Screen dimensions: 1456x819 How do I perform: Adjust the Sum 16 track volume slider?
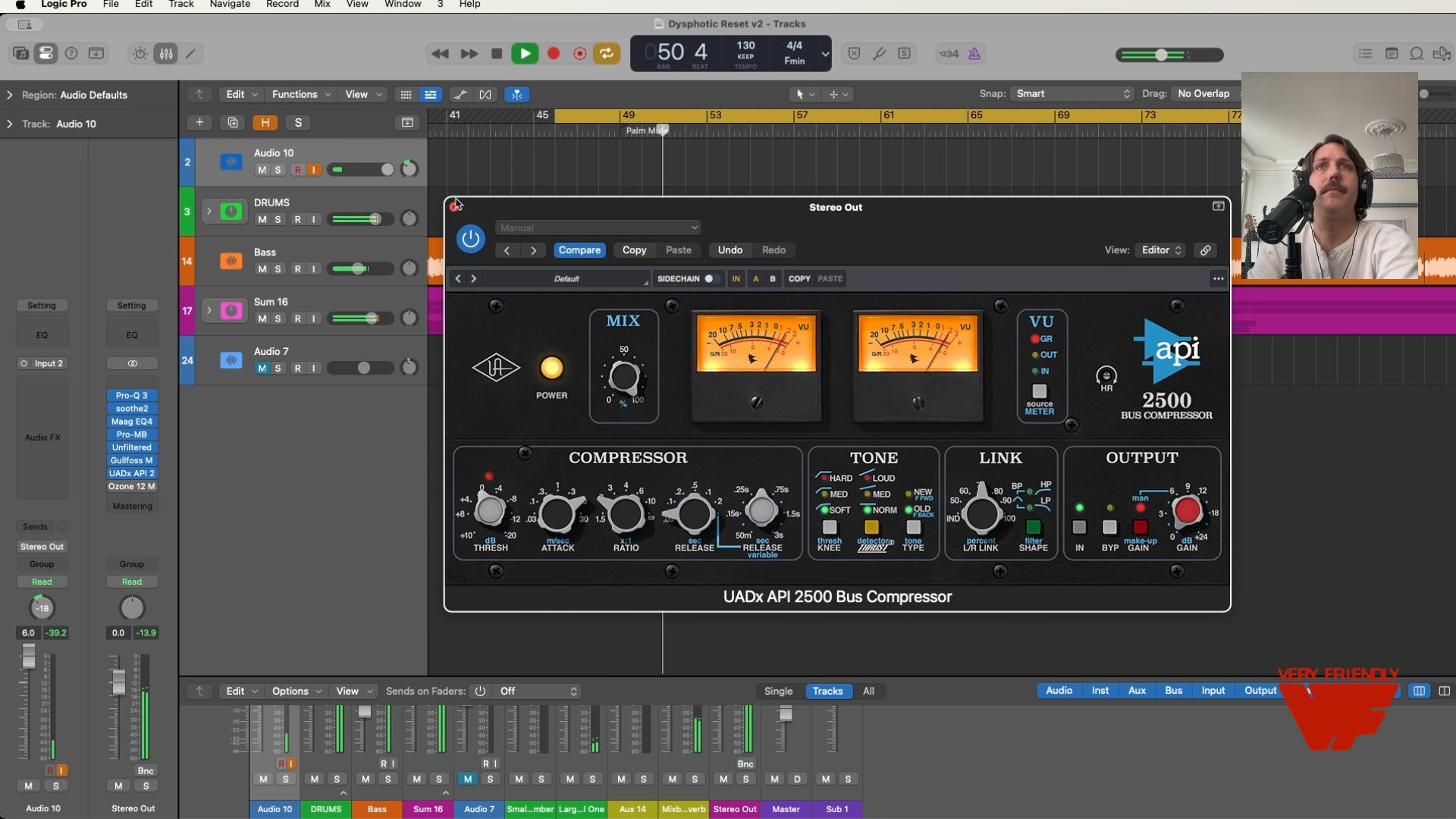click(372, 318)
